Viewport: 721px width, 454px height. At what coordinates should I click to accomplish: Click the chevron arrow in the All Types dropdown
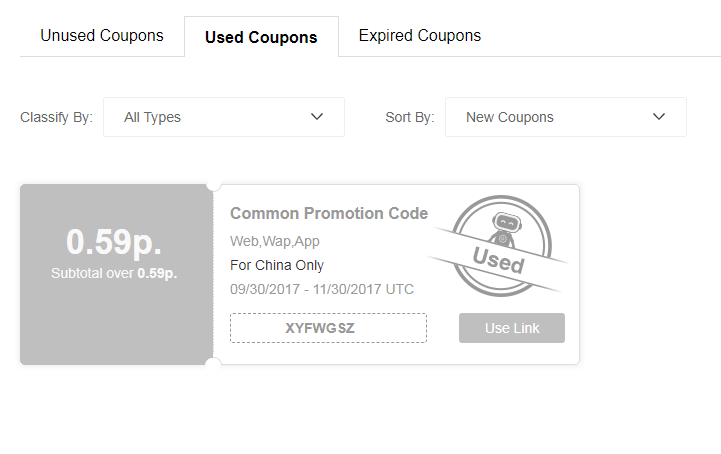tap(317, 117)
